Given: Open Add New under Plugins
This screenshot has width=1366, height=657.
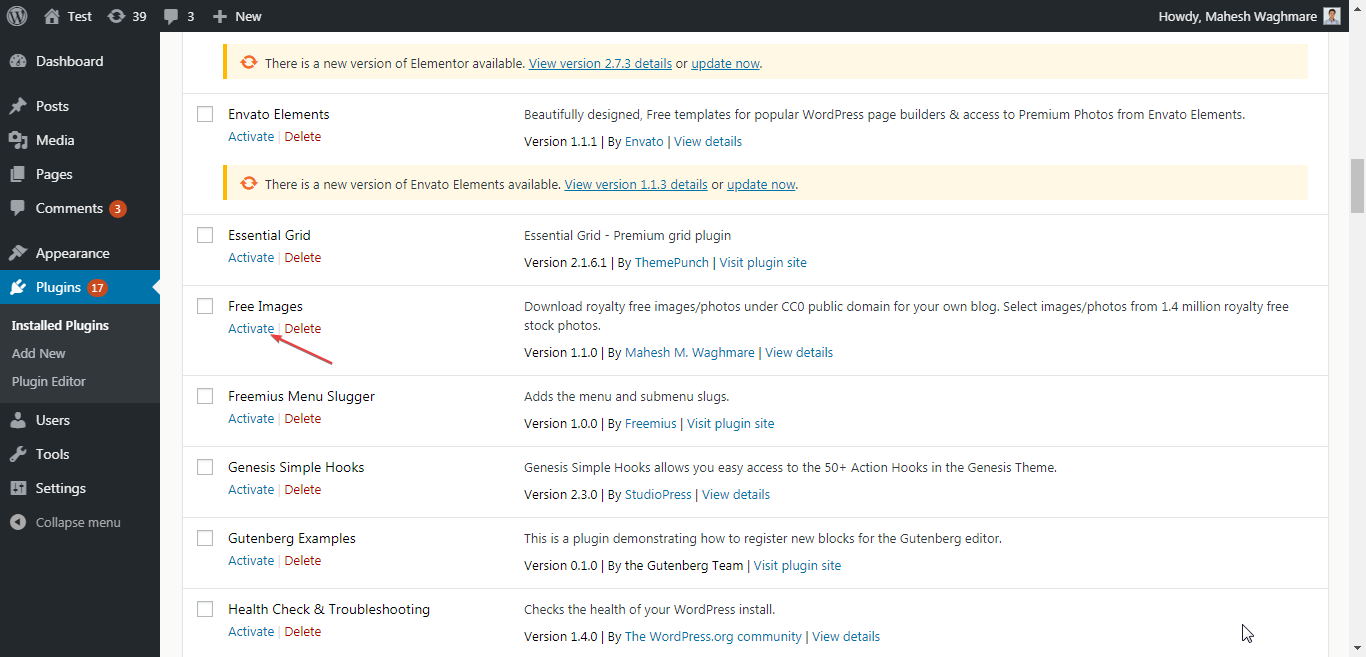Looking at the screenshot, I should pos(39,353).
